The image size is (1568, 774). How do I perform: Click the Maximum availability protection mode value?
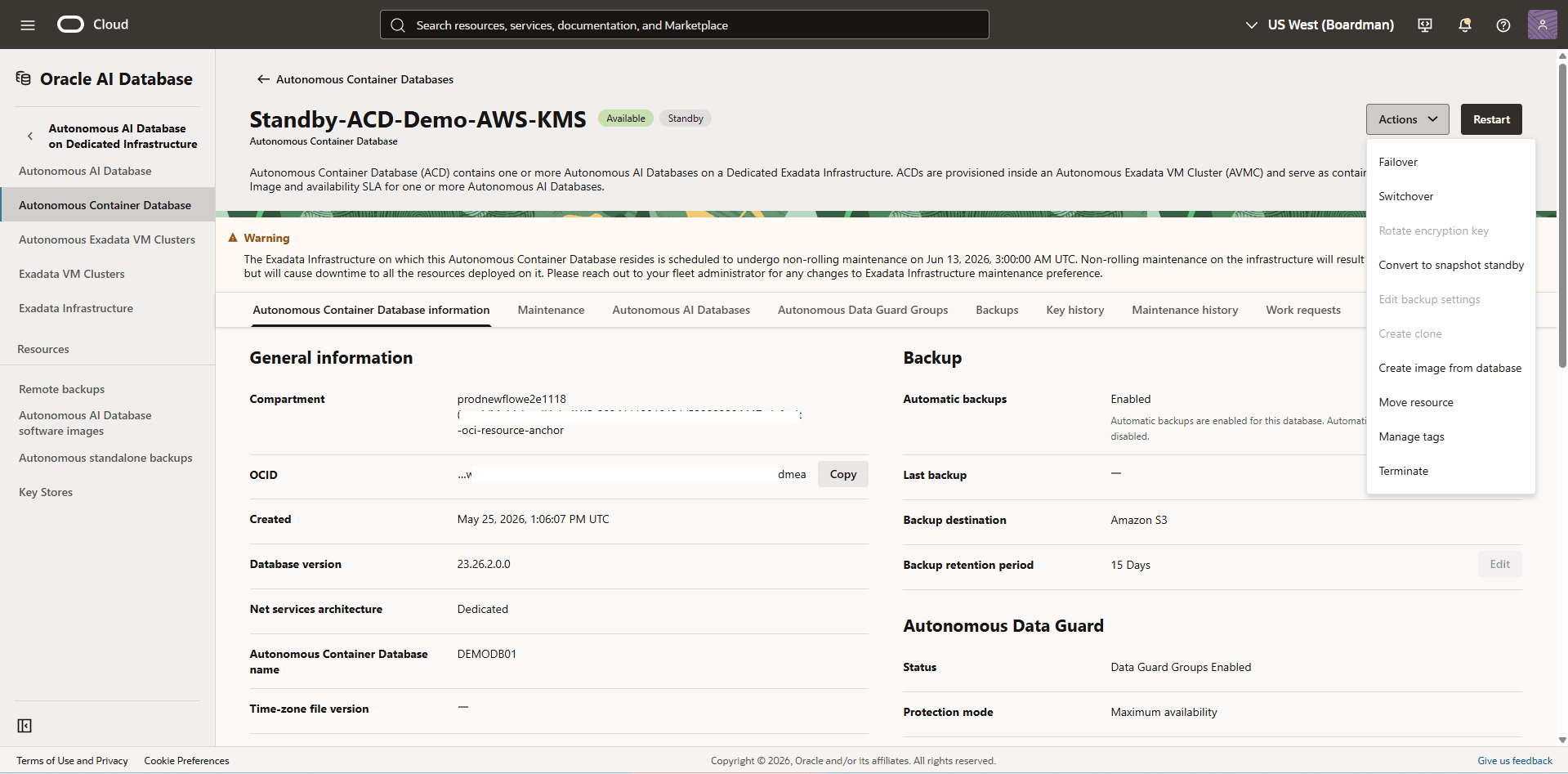pyautogui.click(x=1164, y=712)
